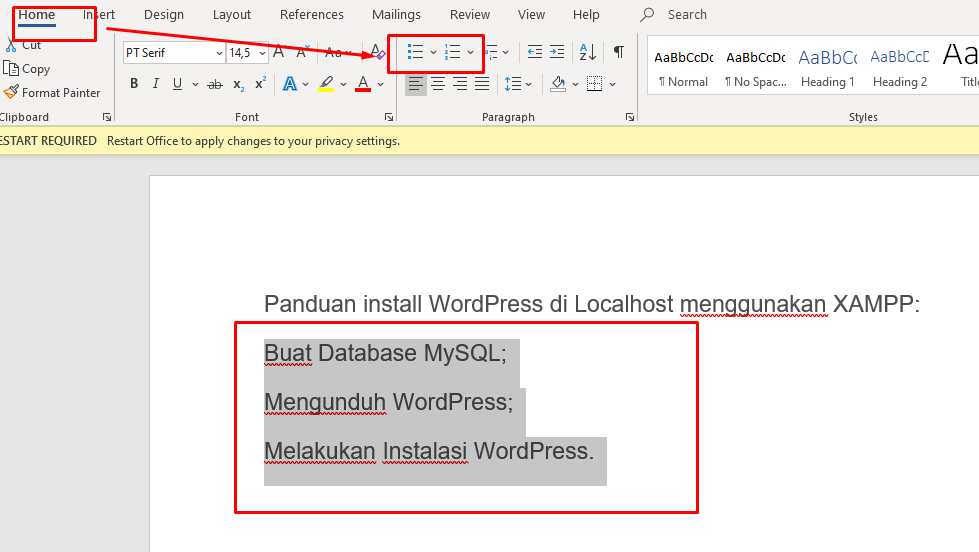Click the Cut scissors icon
Viewport: 979px width, 552px height.
11,45
